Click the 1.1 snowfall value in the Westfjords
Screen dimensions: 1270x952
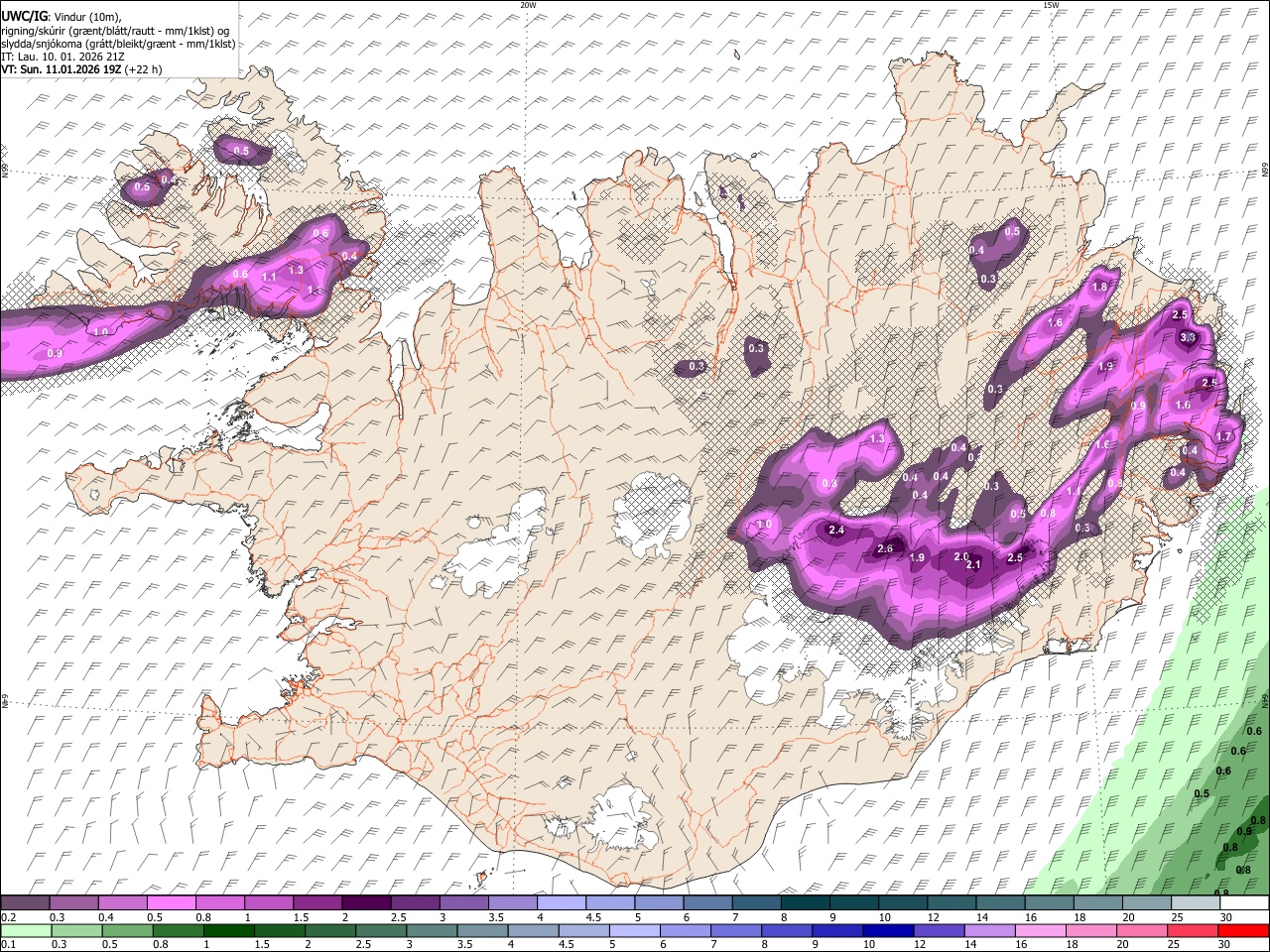[x=269, y=278]
